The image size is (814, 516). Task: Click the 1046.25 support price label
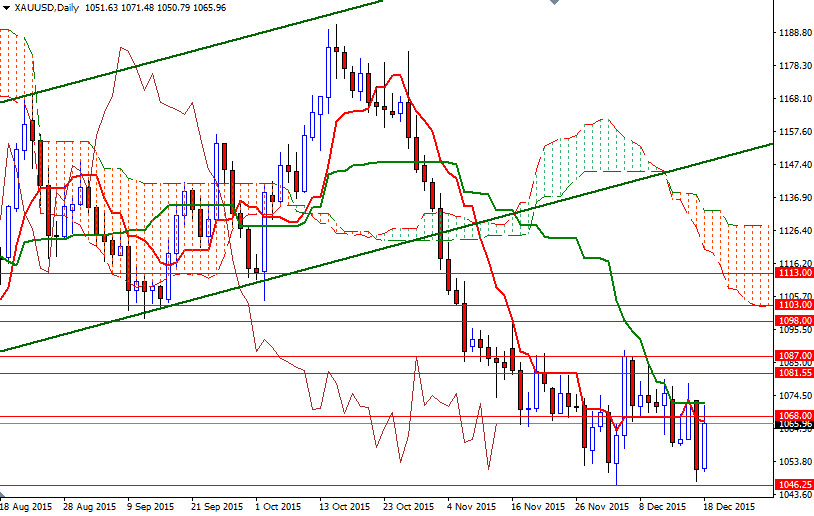point(794,485)
